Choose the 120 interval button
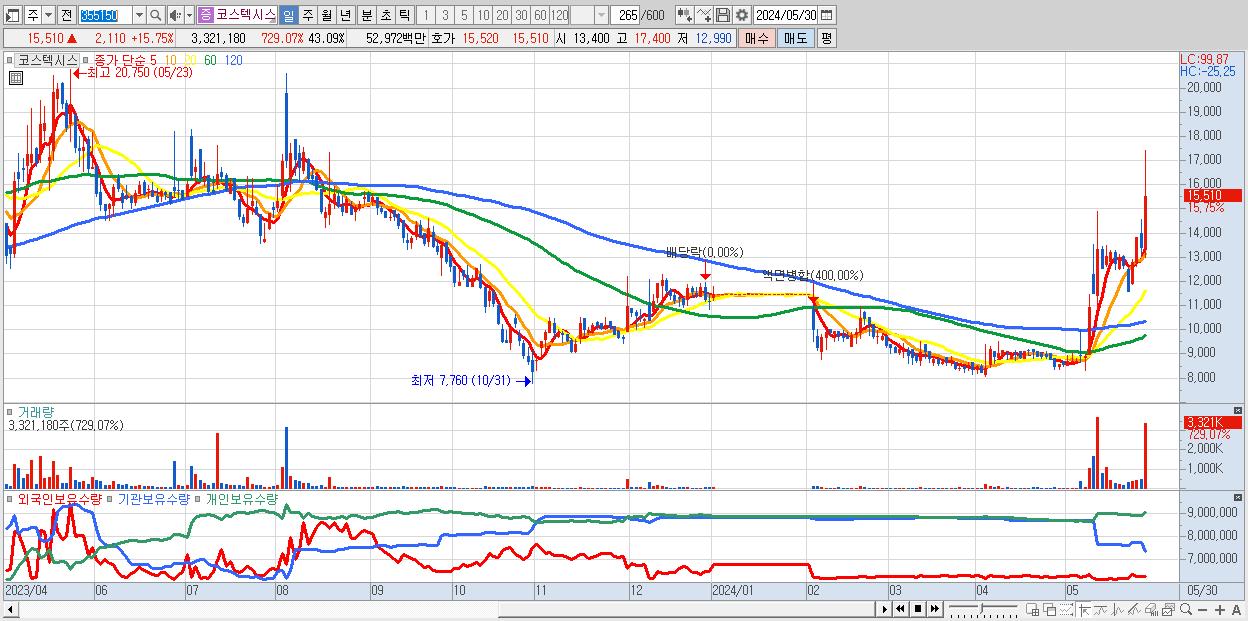This screenshot has height=621, width=1248. pyautogui.click(x=559, y=15)
